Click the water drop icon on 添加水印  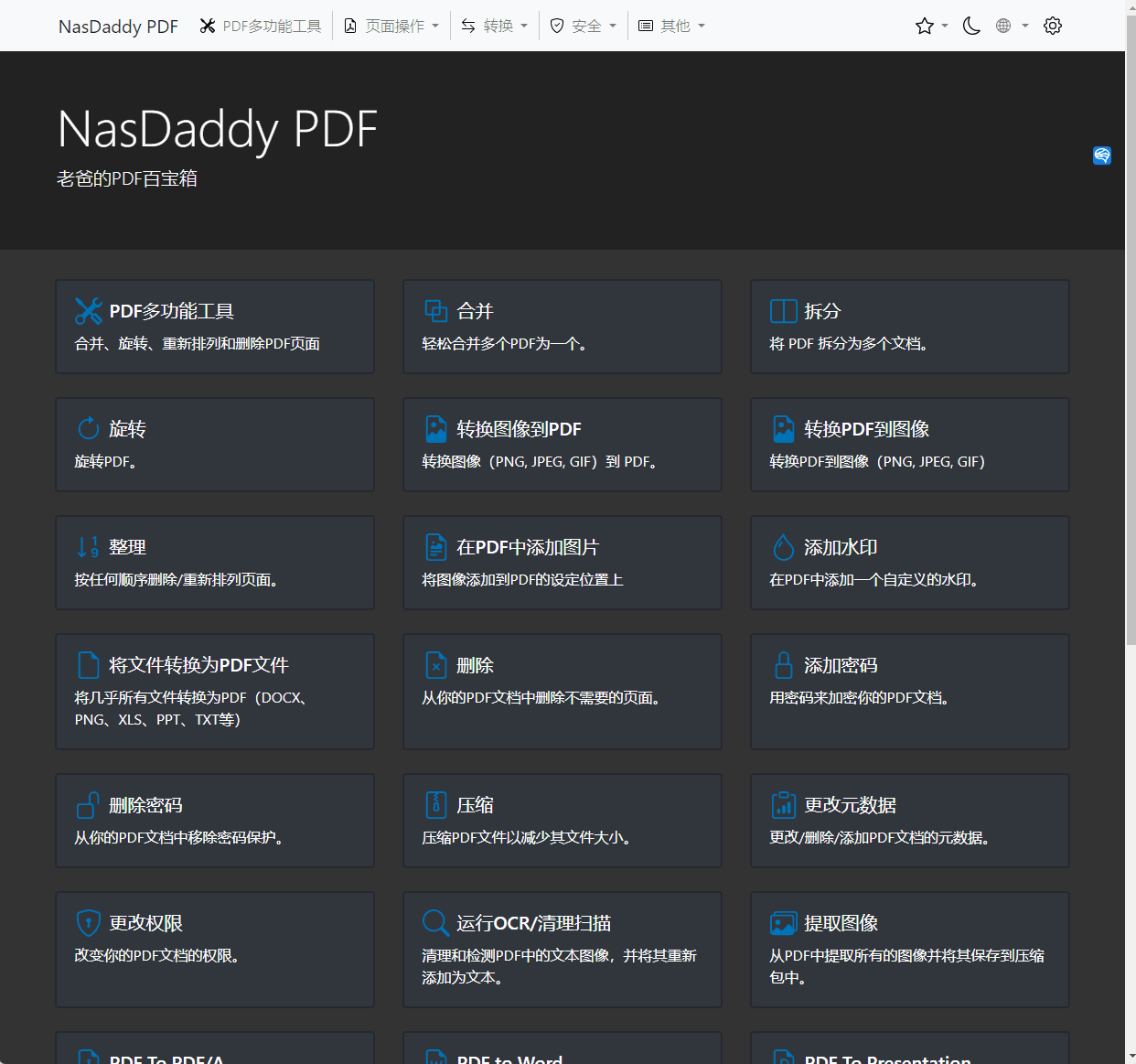tap(783, 547)
